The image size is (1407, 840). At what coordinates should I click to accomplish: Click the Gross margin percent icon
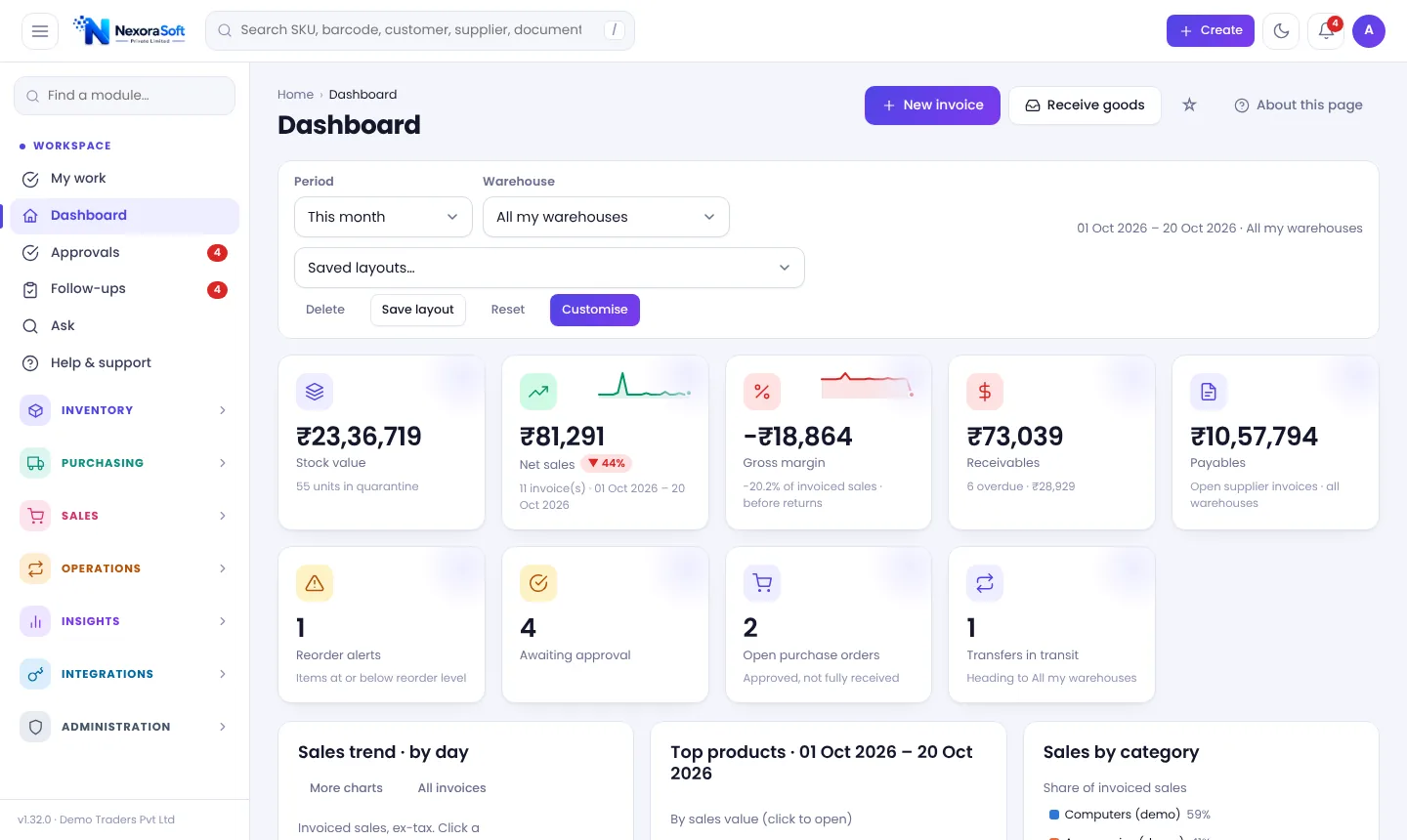click(x=762, y=392)
